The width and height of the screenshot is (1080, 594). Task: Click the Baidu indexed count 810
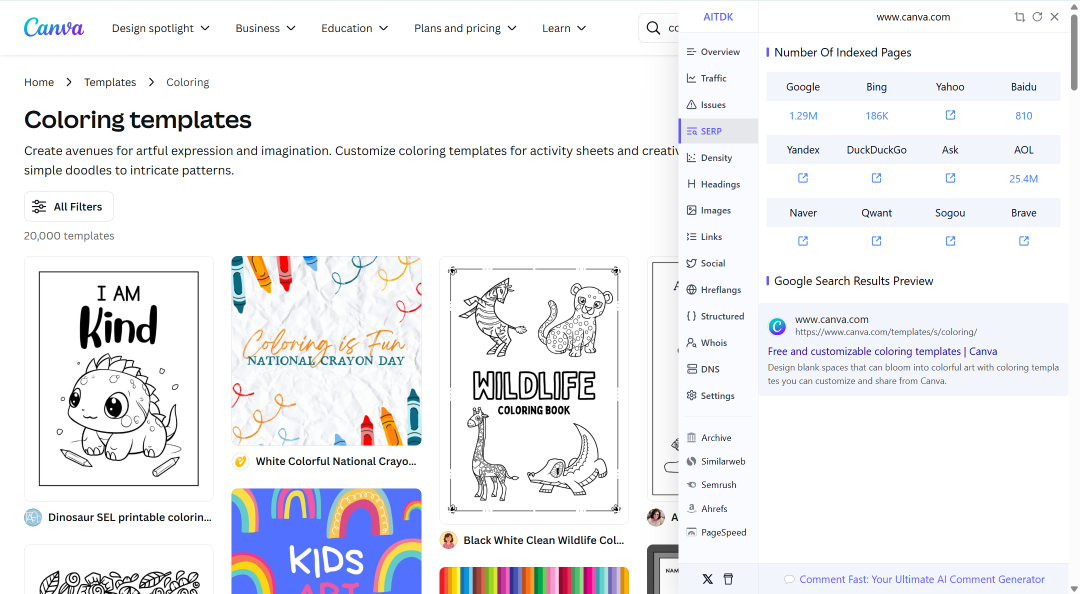pyautogui.click(x=1024, y=116)
